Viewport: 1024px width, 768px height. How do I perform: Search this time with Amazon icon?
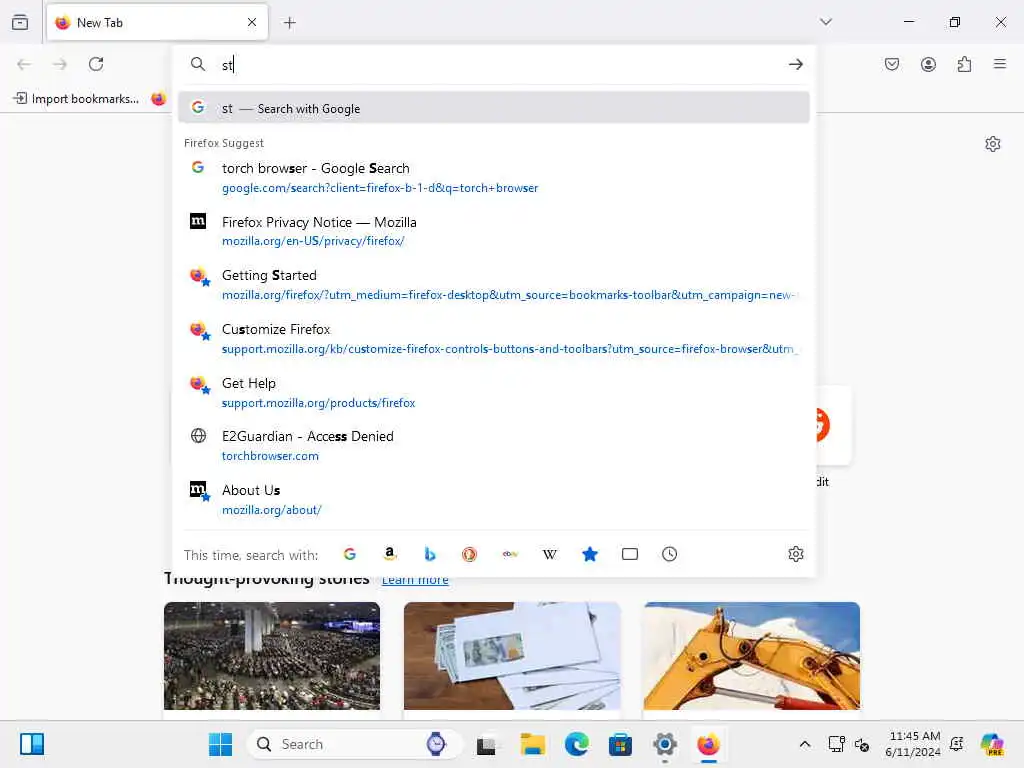(x=390, y=554)
